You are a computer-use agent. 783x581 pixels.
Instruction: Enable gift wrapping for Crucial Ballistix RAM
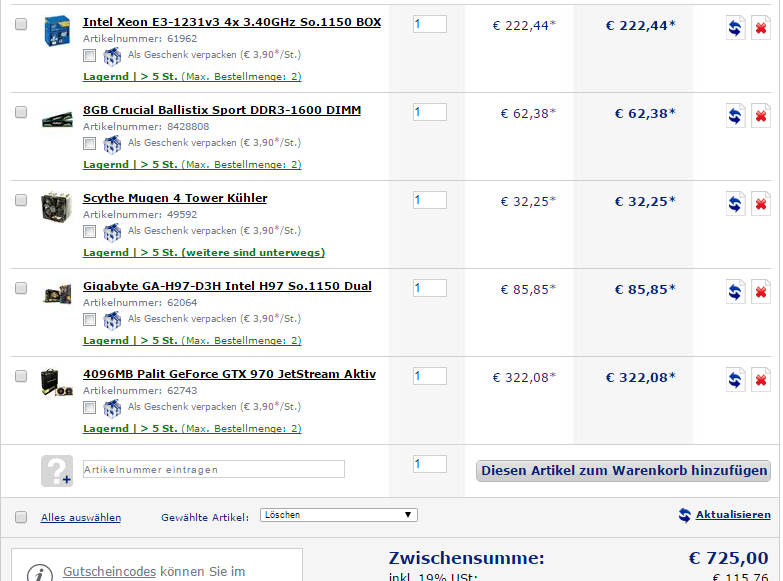click(89, 143)
